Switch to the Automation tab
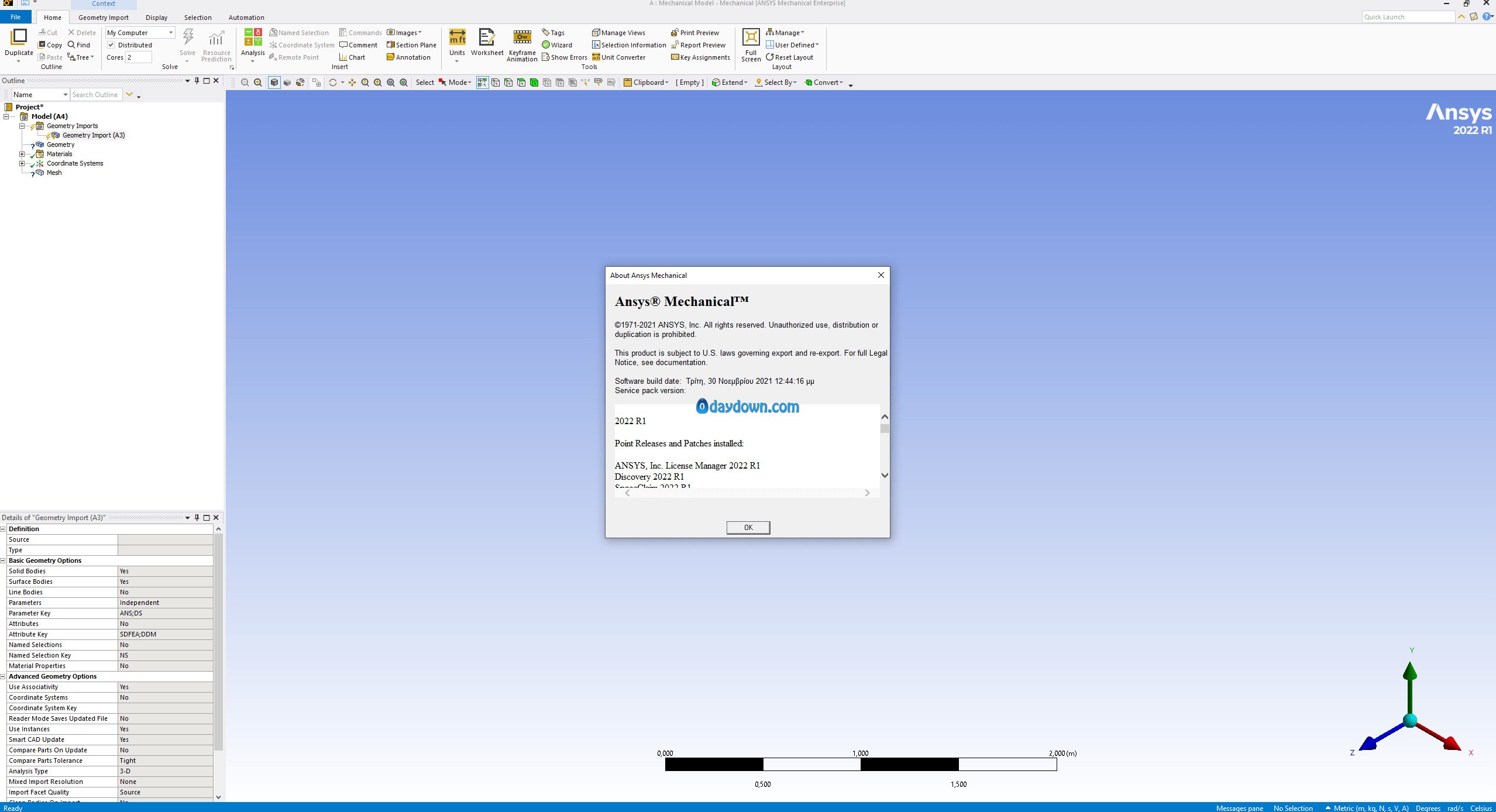1496x812 pixels. click(246, 18)
